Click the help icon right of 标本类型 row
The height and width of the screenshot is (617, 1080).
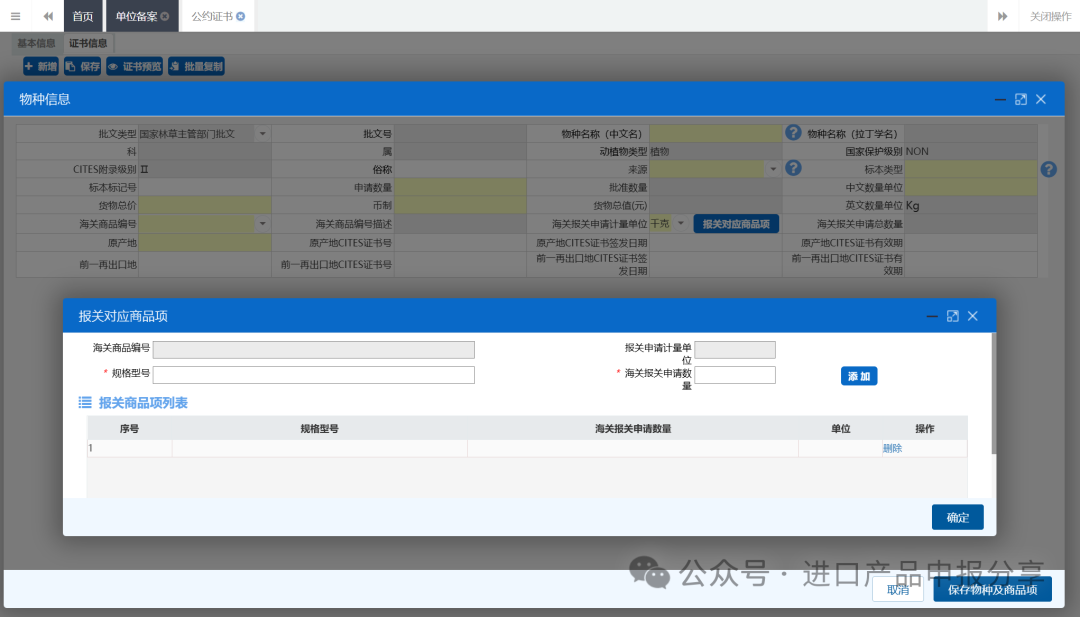pyautogui.click(x=1047, y=168)
